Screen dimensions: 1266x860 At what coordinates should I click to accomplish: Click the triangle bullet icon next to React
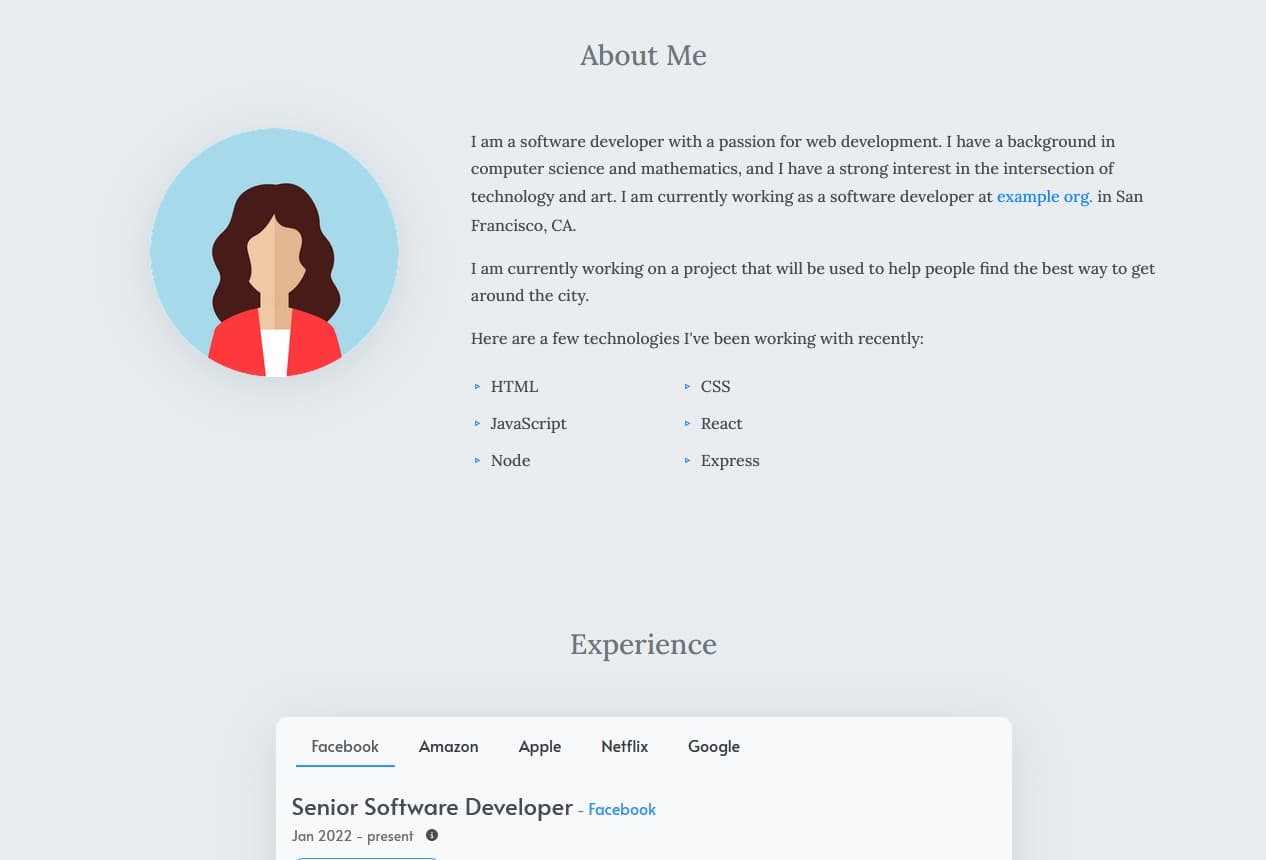[x=687, y=423]
